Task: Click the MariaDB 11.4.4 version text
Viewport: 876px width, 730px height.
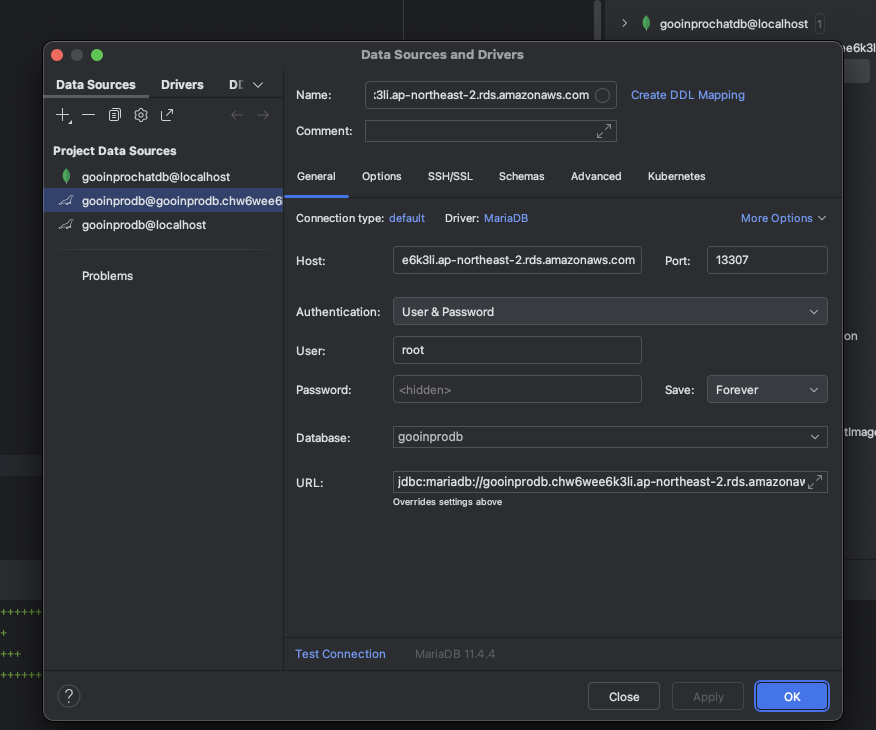Action: 455,654
